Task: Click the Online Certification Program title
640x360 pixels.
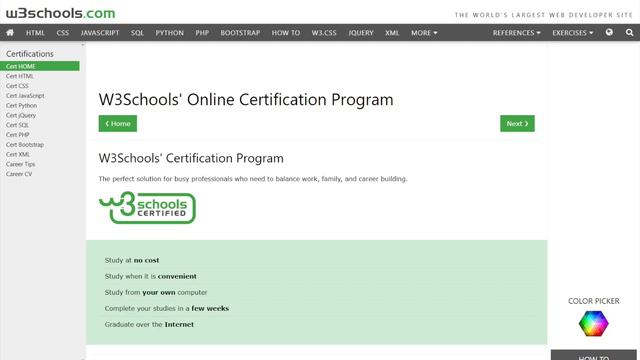Action: point(246,100)
